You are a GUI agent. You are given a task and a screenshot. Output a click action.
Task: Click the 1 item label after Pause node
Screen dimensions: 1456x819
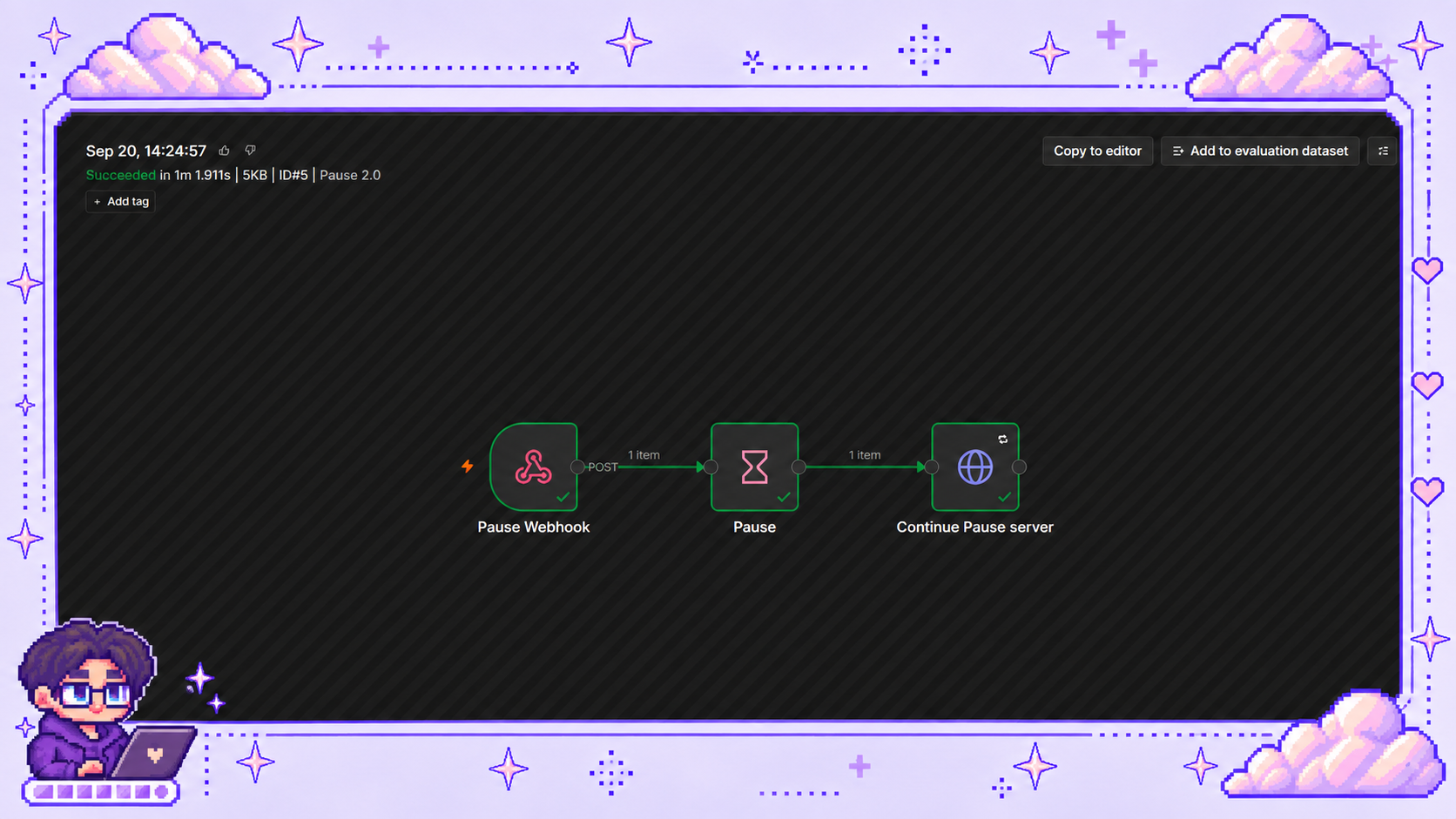click(x=865, y=455)
